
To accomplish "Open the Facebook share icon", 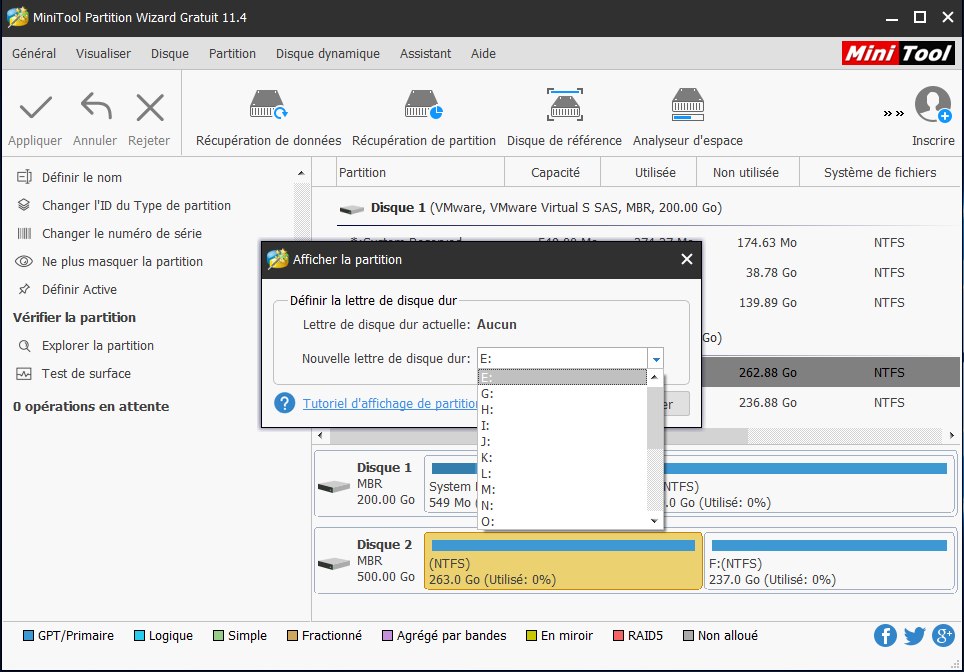I will (x=885, y=636).
